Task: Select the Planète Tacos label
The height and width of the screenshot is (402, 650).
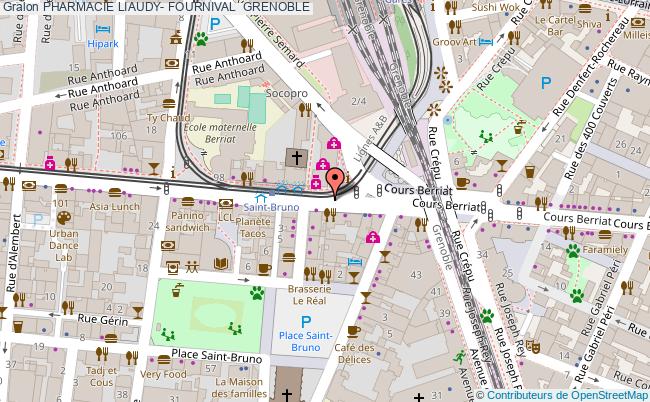Action: (x=253, y=228)
